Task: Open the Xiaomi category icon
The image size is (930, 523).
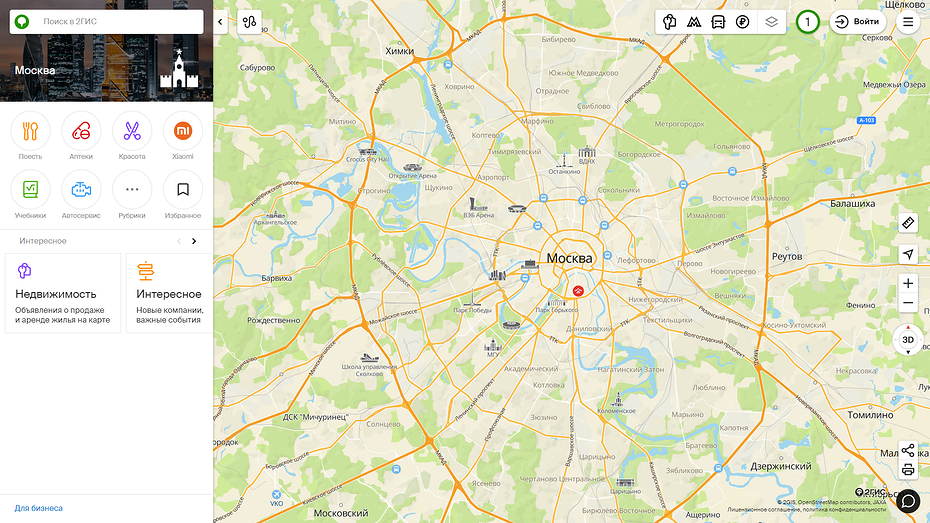Action: pyautogui.click(x=183, y=131)
